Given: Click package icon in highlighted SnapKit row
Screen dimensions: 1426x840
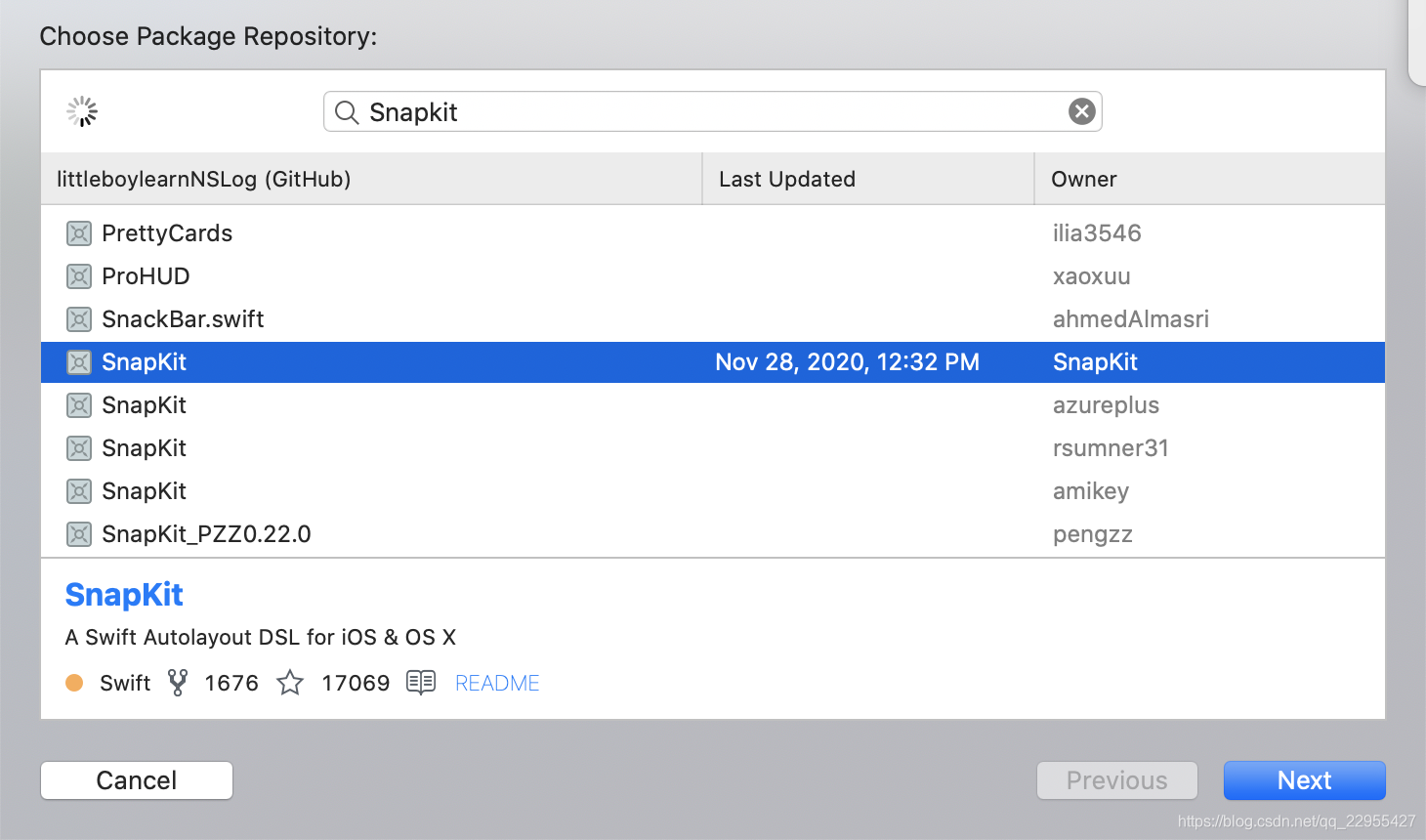Looking at the screenshot, I should 79,362.
